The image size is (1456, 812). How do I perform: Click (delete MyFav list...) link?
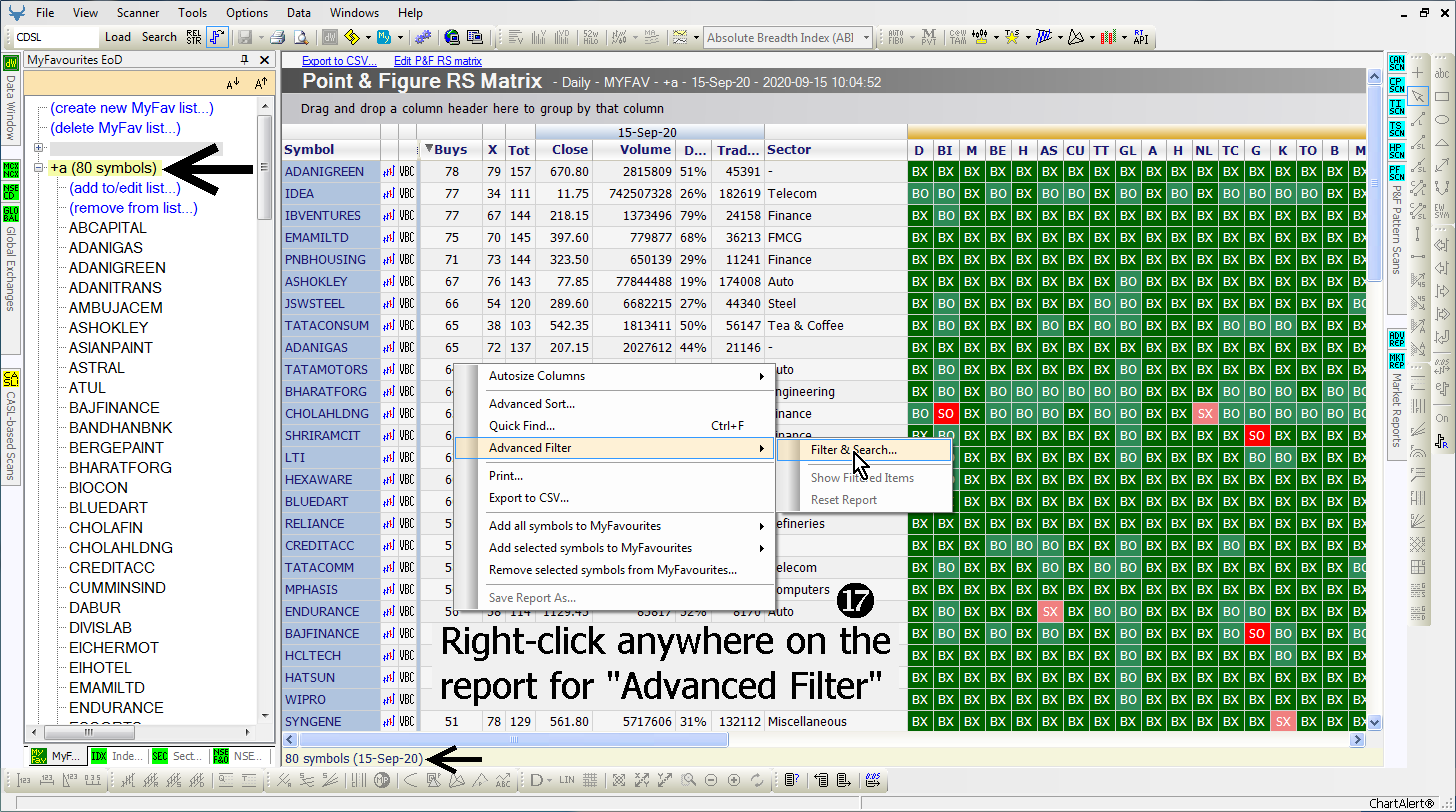[x=115, y=128]
